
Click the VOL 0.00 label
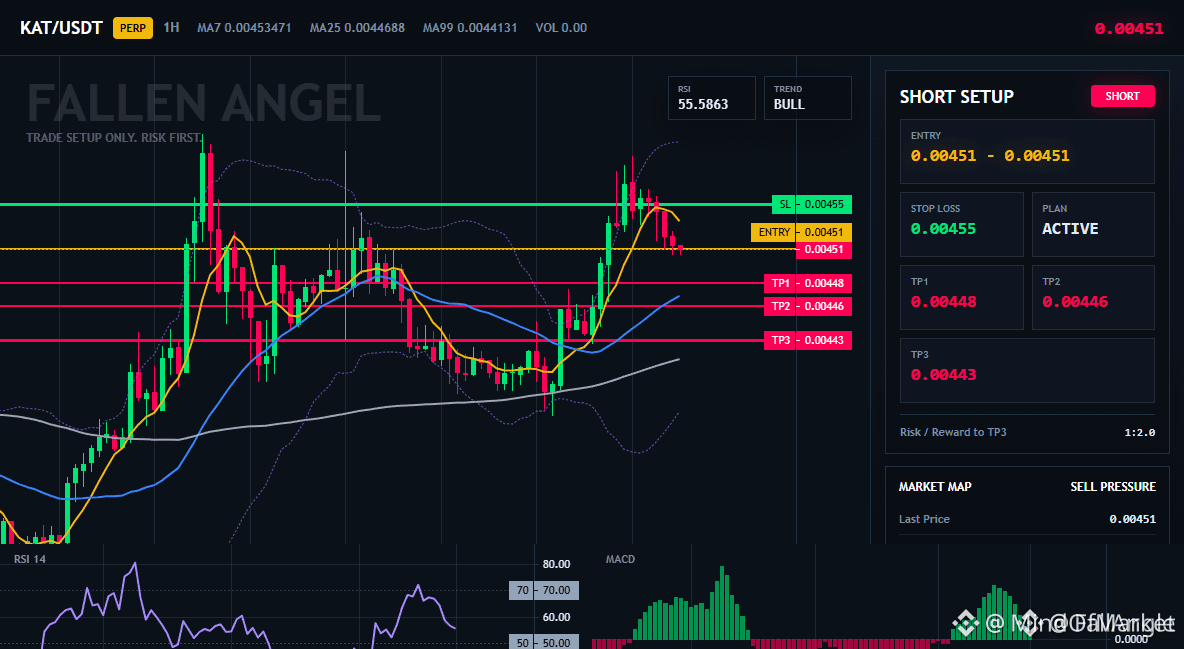point(561,28)
